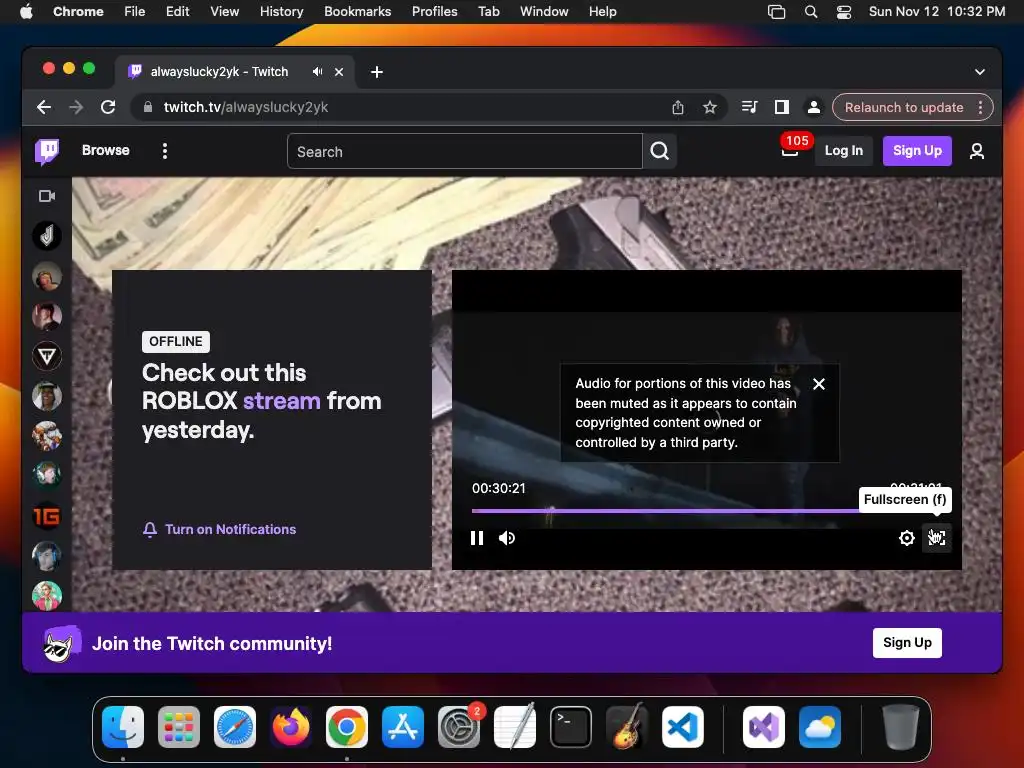
Task: Open App Store from the dock
Action: click(x=402, y=727)
